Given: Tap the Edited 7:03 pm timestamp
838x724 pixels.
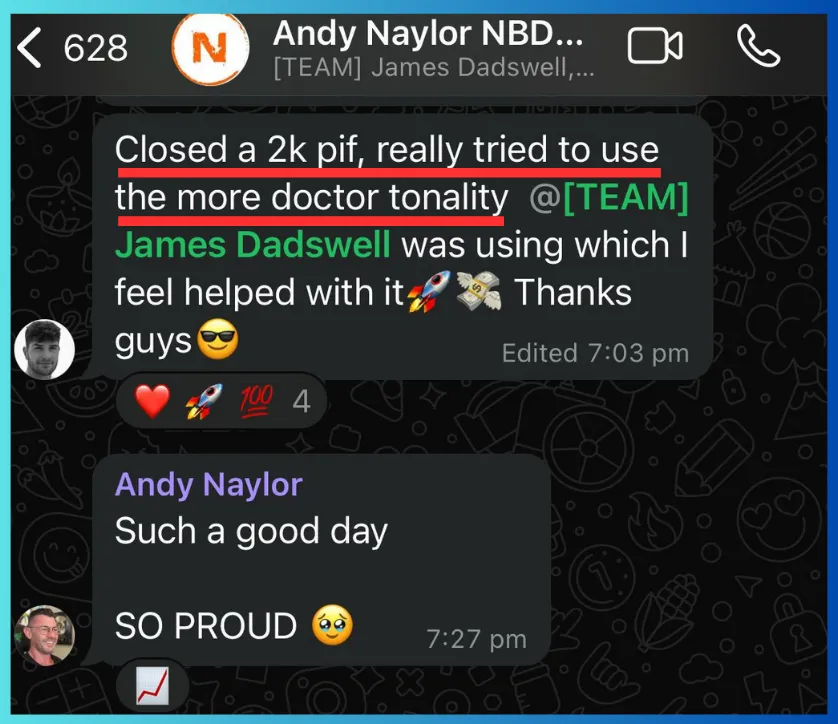Looking at the screenshot, I should (x=595, y=353).
